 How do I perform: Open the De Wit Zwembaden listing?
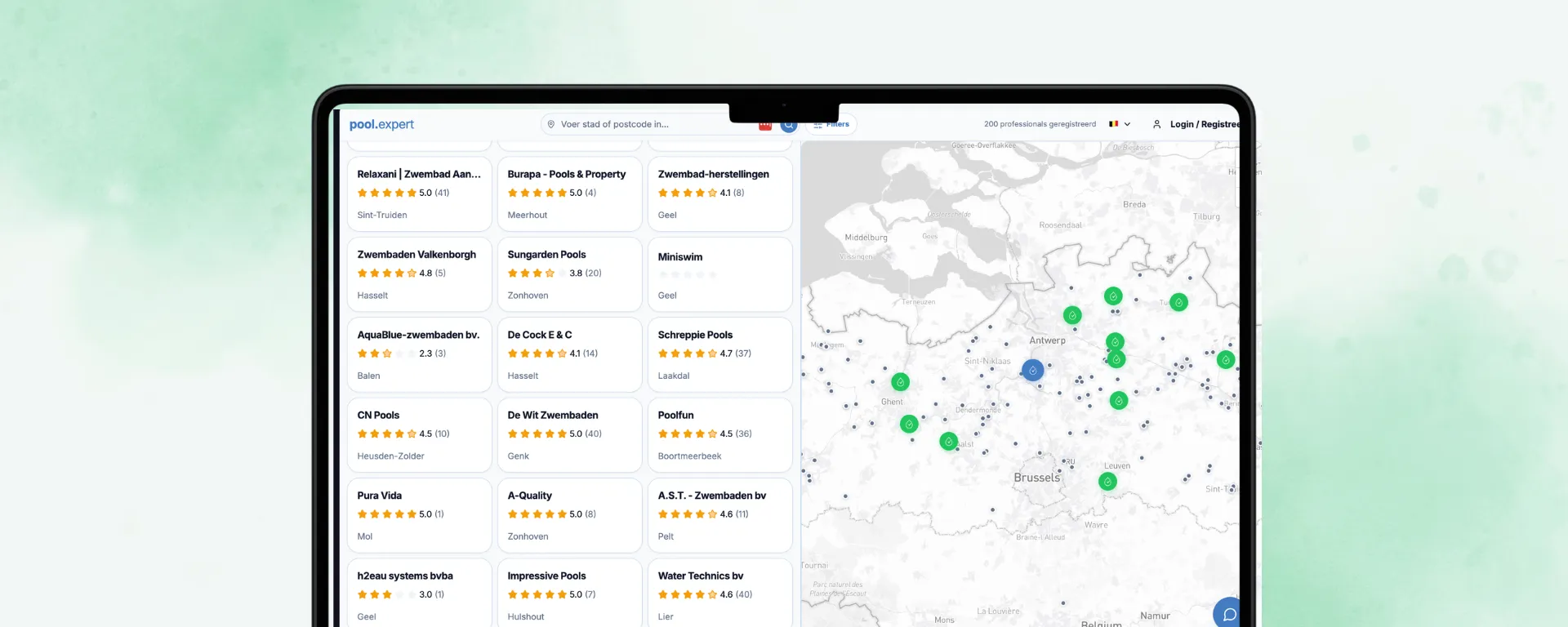coord(569,435)
